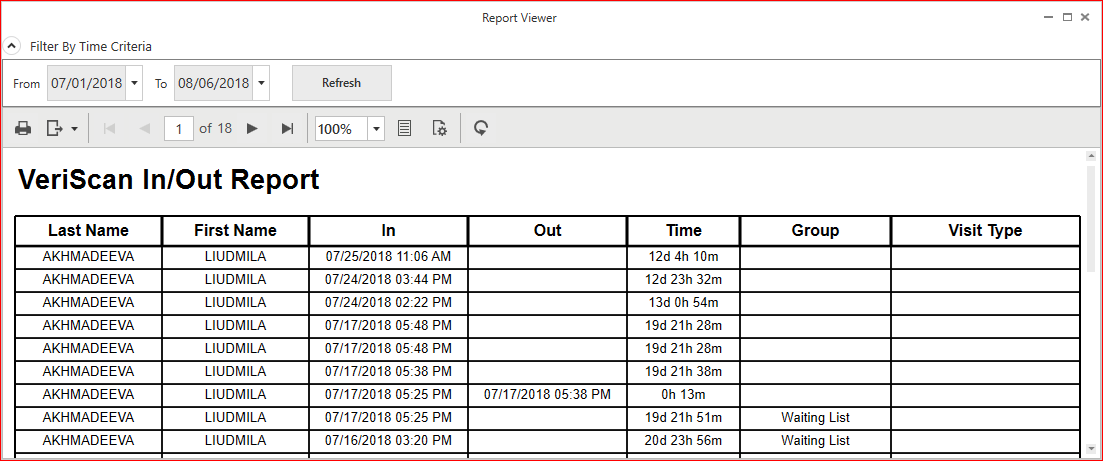This screenshot has width=1103, height=461.
Task: Advance to the next report page
Action: [252, 129]
